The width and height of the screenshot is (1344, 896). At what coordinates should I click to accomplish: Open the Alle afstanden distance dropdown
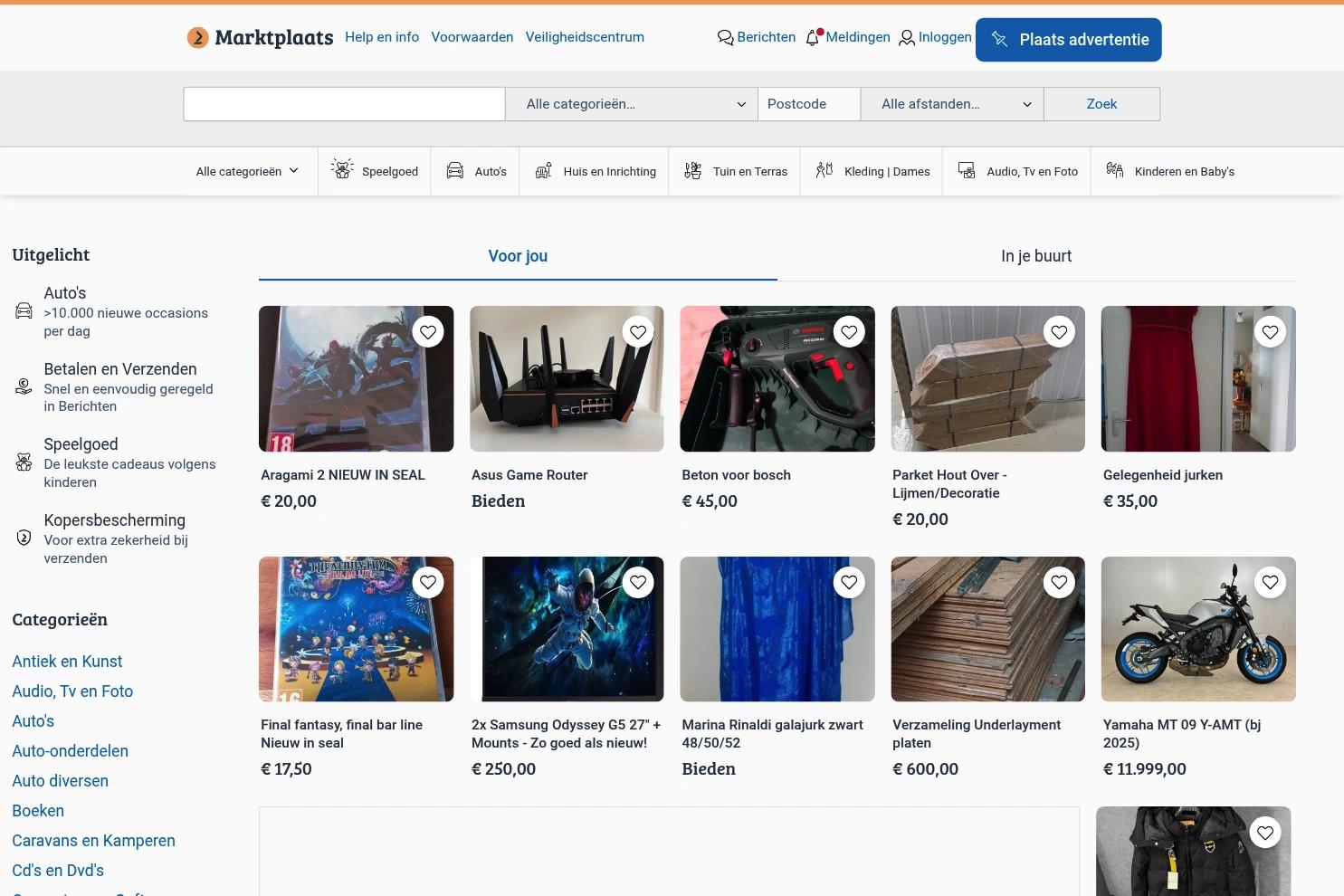click(x=952, y=104)
